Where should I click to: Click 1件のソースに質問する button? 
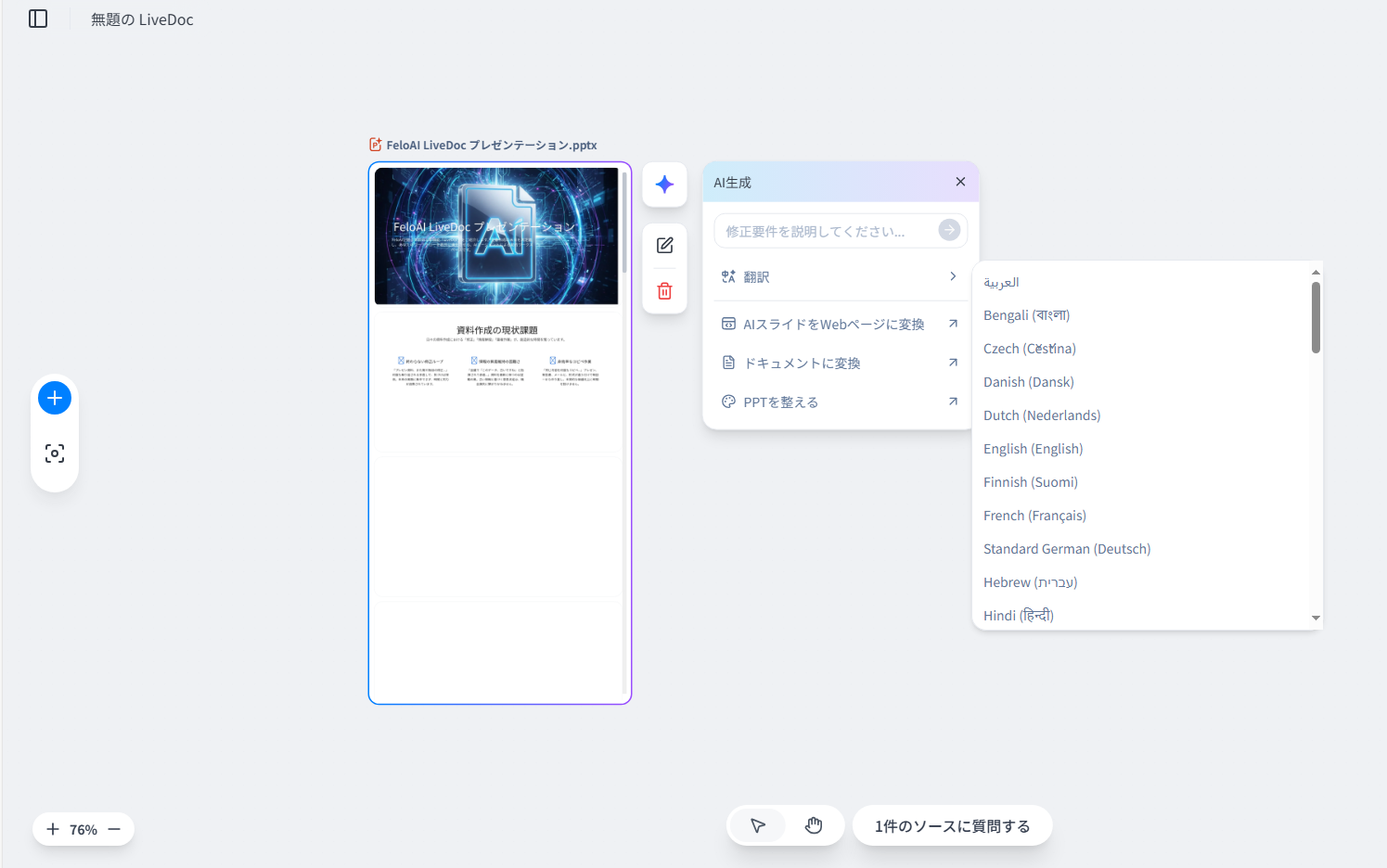click(952, 826)
